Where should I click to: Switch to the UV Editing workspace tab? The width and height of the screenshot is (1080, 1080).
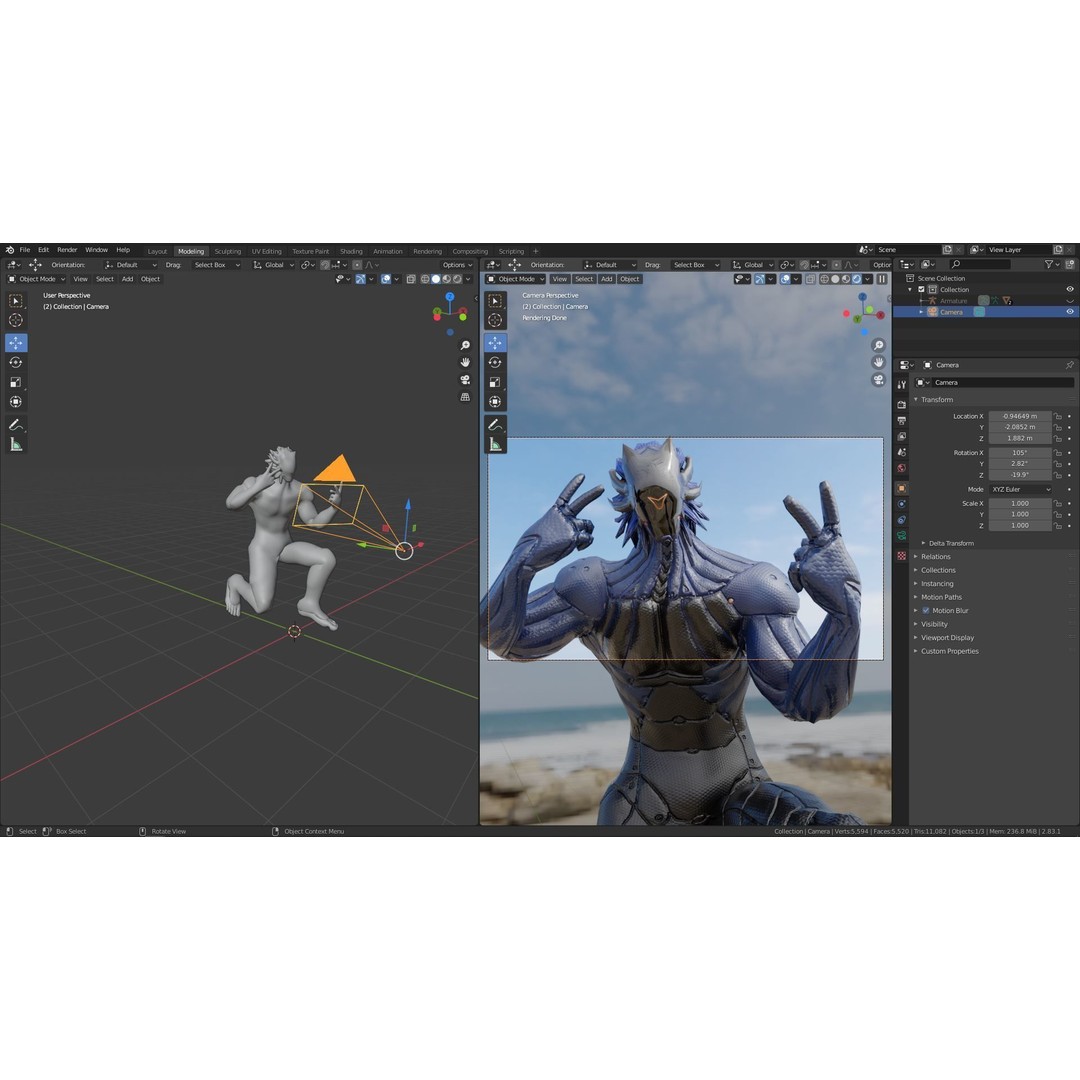[x=267, y=251]
